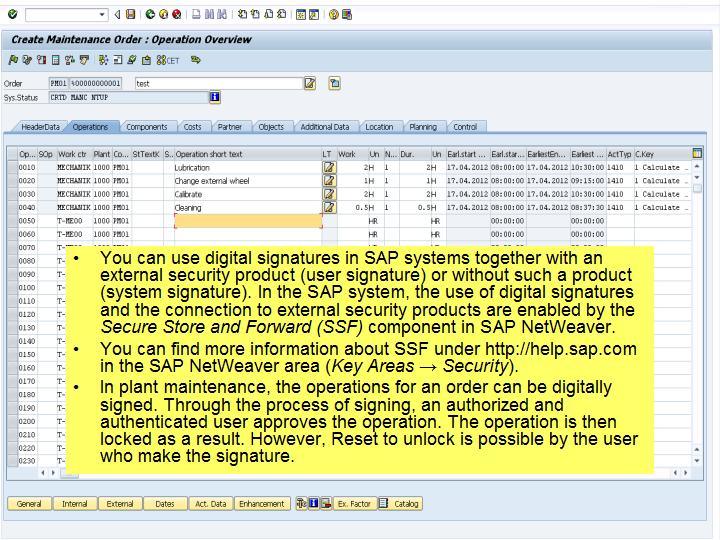Image resolution: width=720 pixels, height=540 pixels.
Task: Click the First Page icon
Action: click(242, 14)
